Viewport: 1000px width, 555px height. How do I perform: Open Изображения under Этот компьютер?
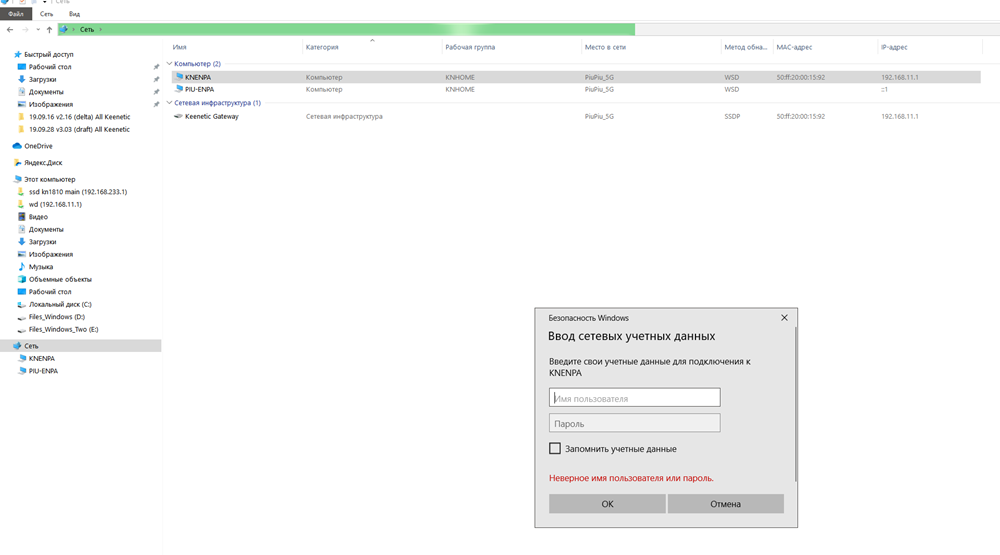(x=50, y=254)
